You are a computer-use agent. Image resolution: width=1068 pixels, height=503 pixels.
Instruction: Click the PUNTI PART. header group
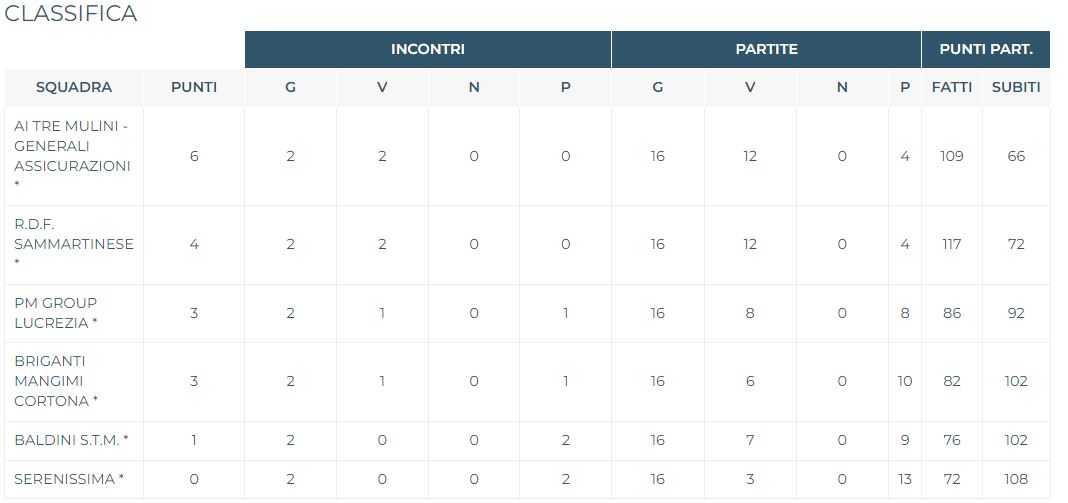[x=986, y=50]
